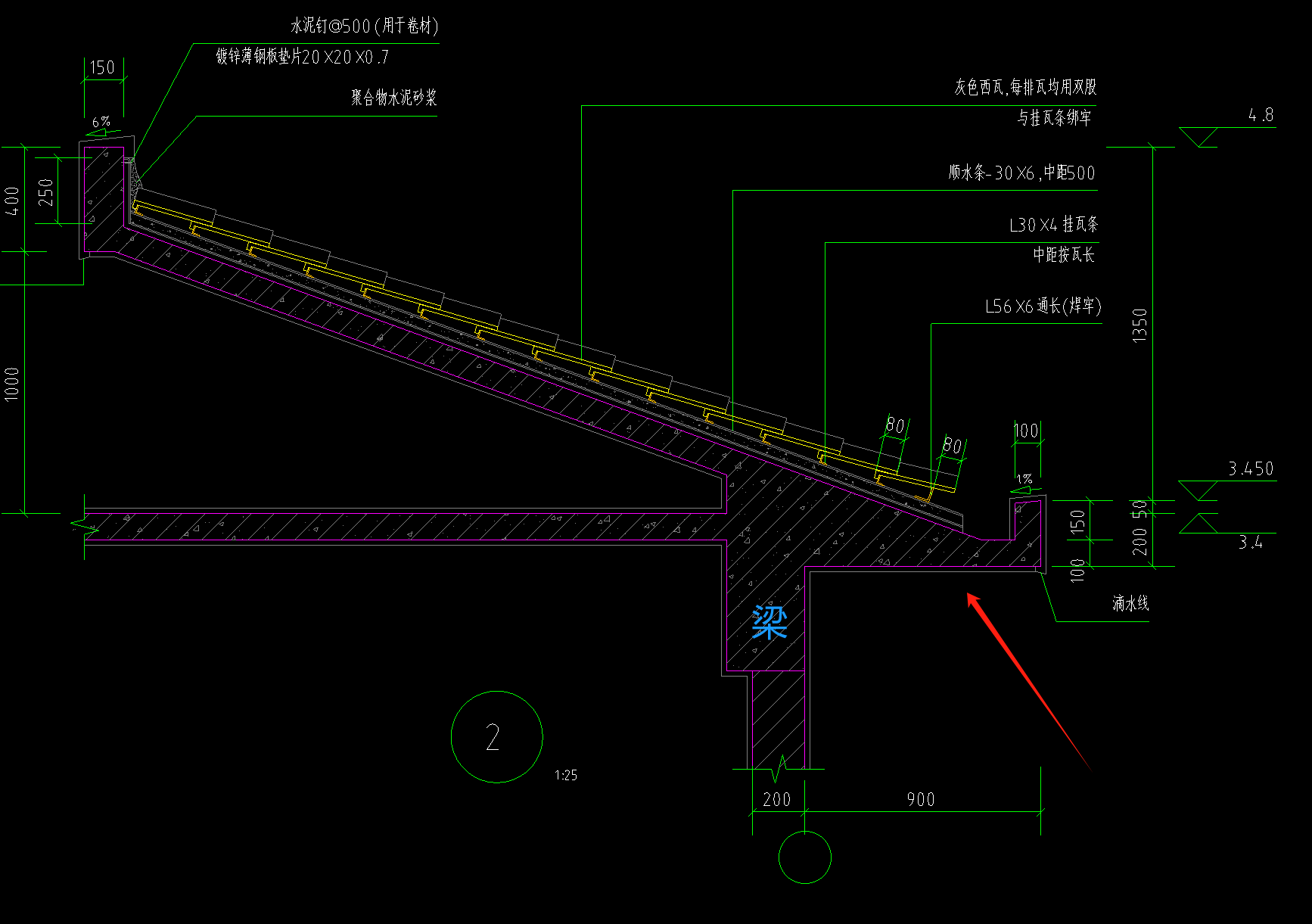Click the 3.450 elevation value
Viewport: 1312px width, 924px height.
coord(1251,468)
